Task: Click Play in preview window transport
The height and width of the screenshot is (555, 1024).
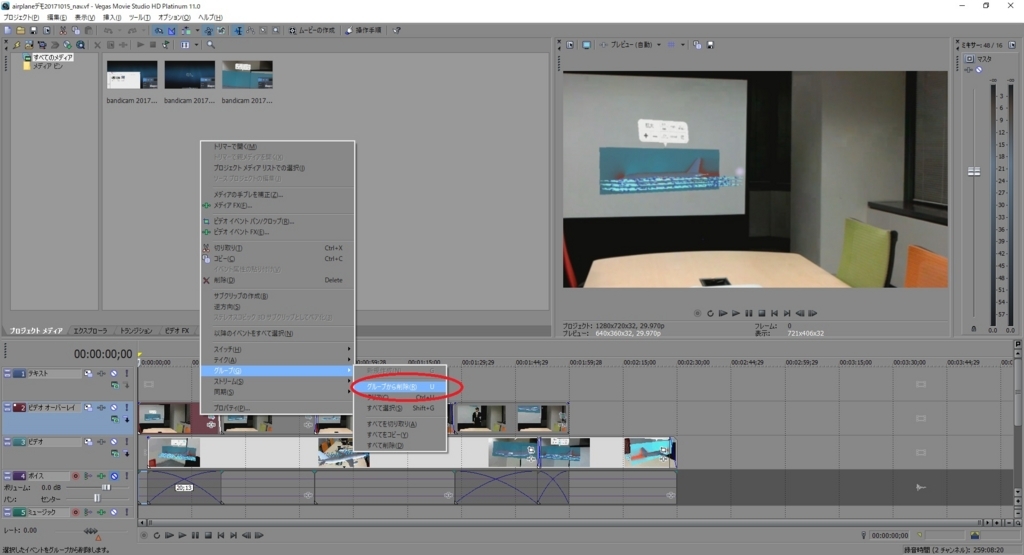Action: [736, 313]
